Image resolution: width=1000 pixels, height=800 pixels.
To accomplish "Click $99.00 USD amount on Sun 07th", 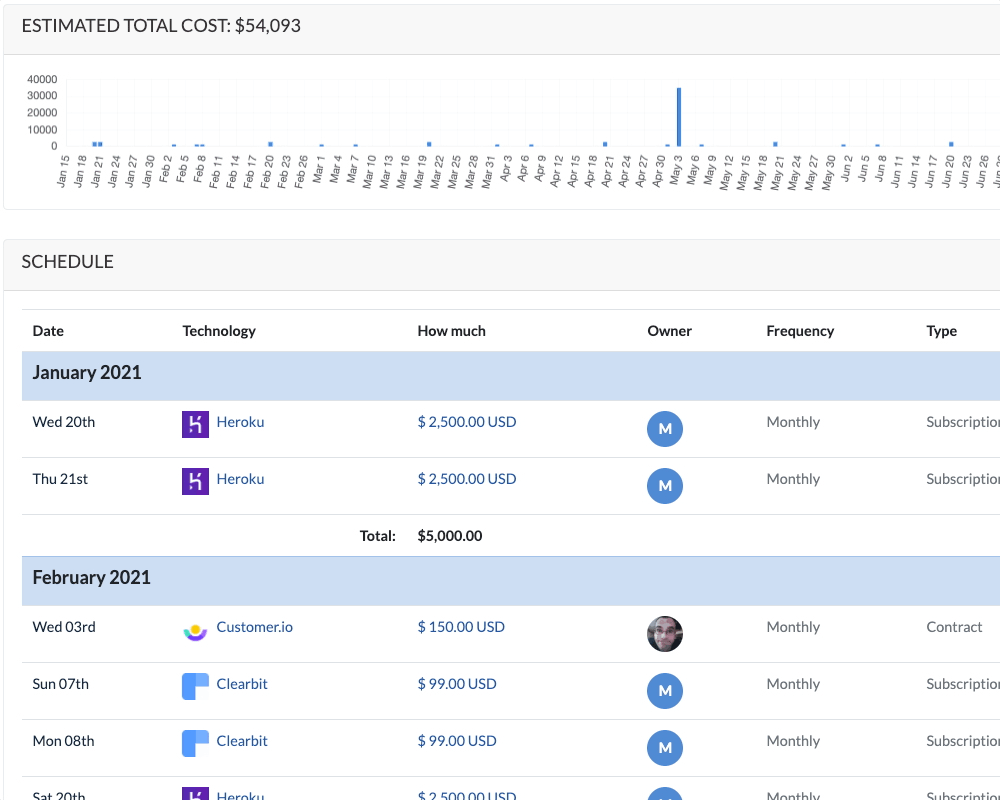I will click(x=457, y=683).
